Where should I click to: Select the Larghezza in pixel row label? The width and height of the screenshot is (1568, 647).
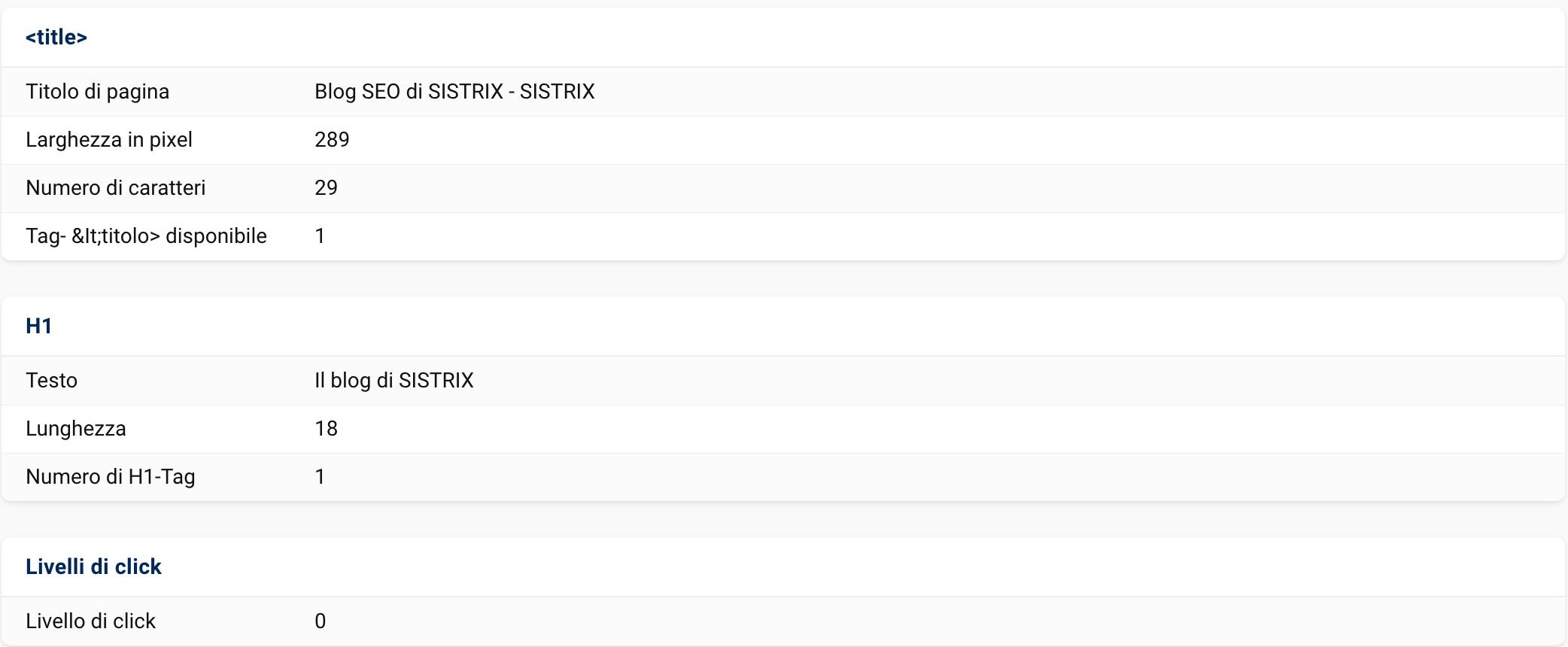[x=109, y=139]
